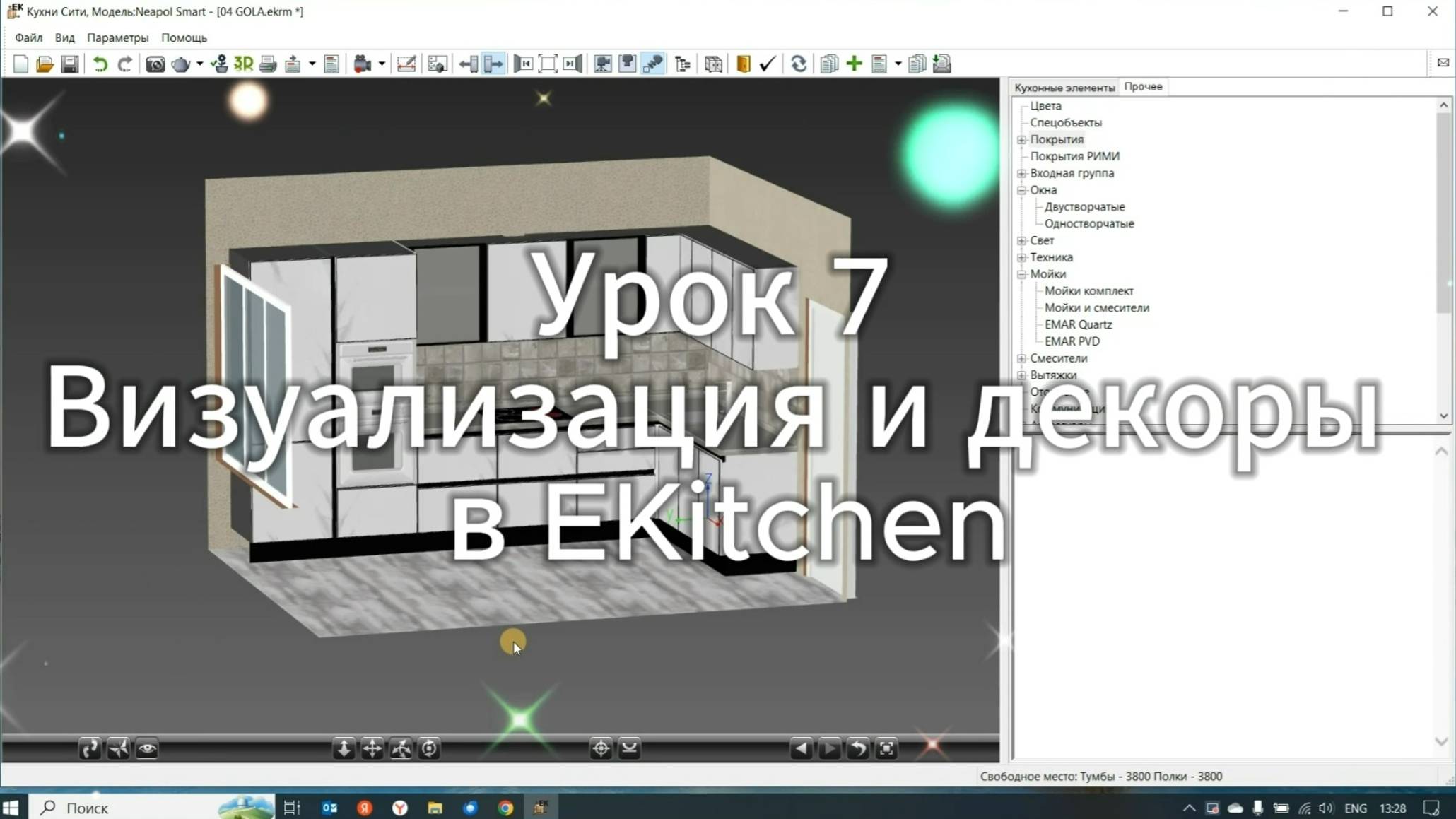
Task: Click the previous view left-arrow button
Action: 801,748
